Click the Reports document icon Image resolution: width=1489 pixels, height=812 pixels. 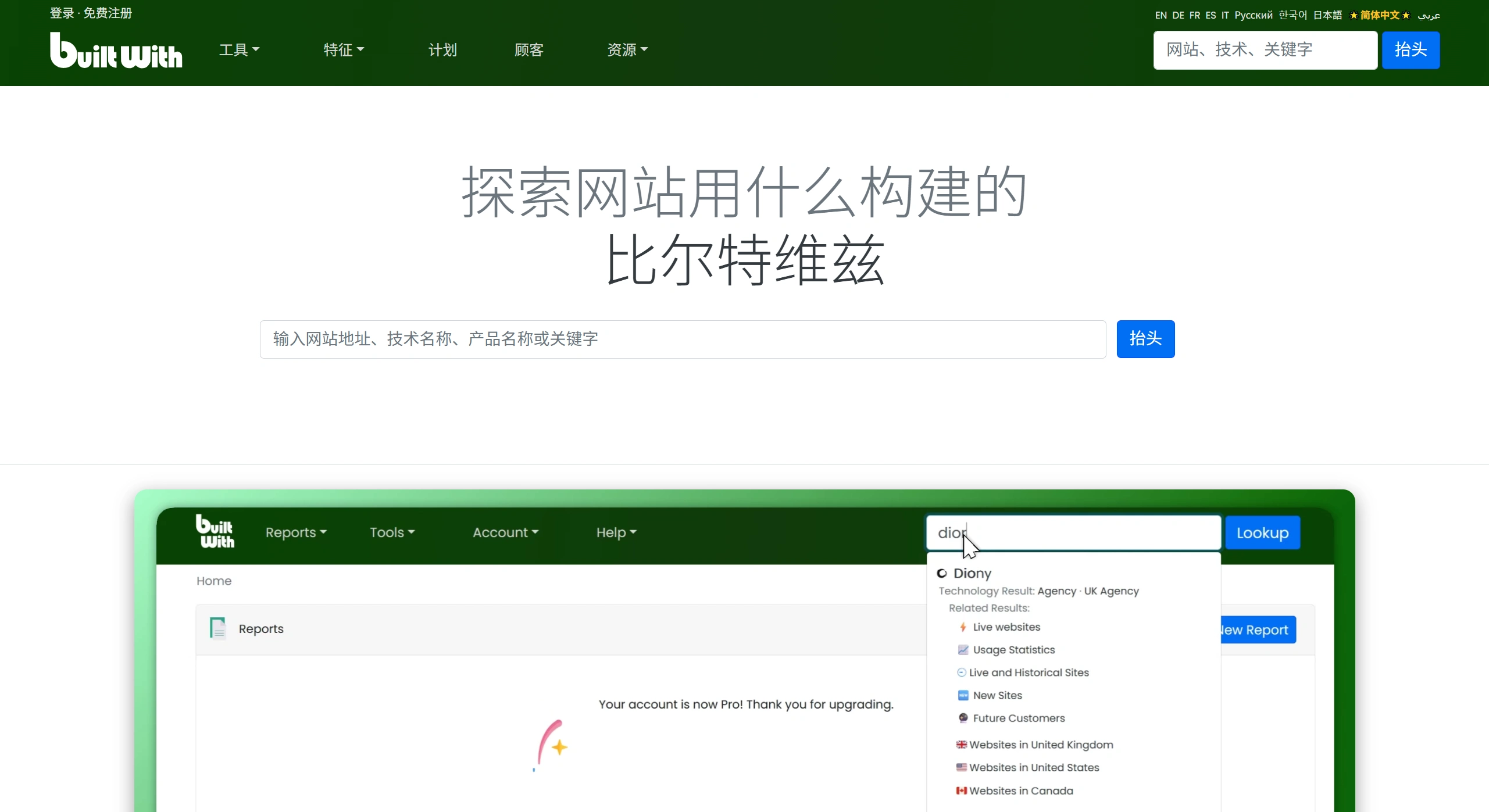click(x=217, y=628)
